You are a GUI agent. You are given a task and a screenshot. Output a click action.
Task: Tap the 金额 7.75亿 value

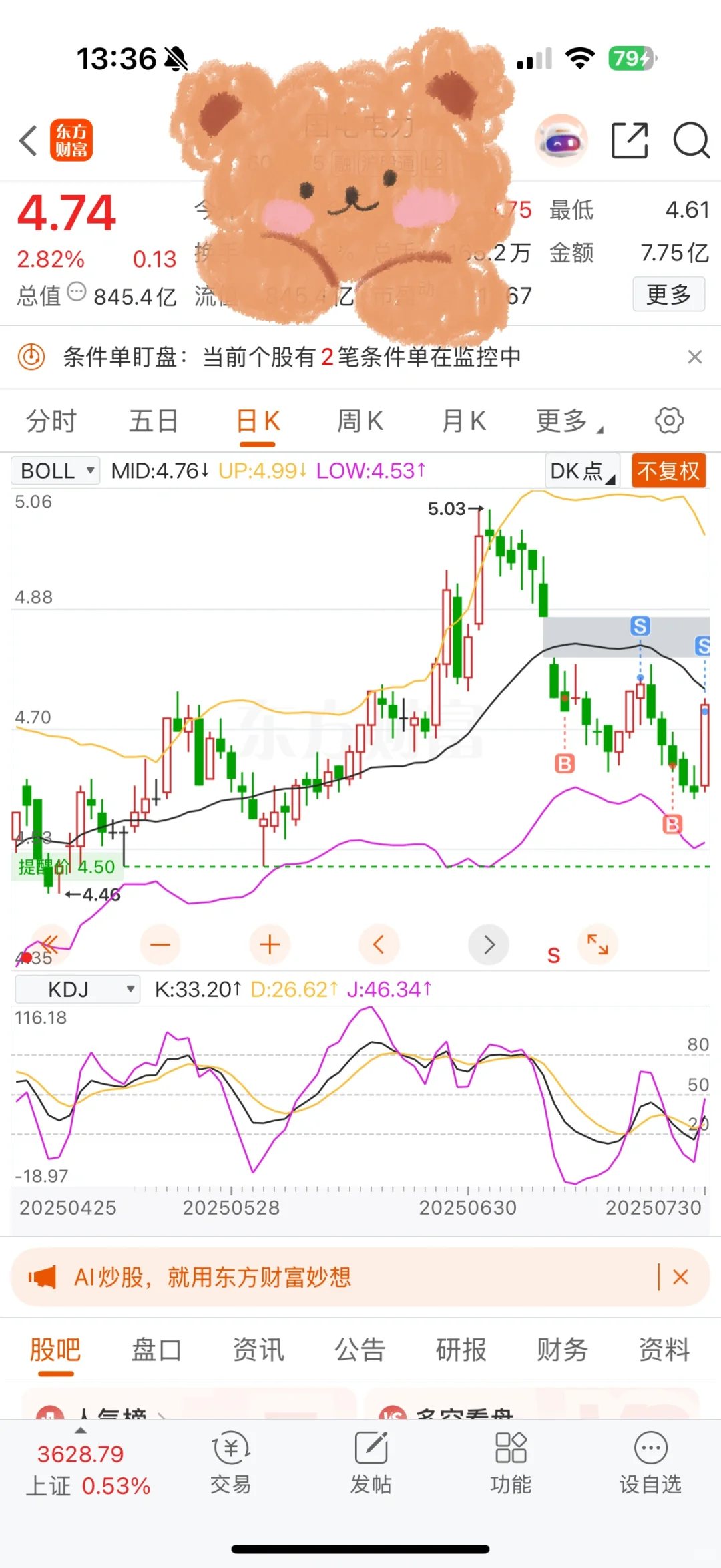point(675,252)
